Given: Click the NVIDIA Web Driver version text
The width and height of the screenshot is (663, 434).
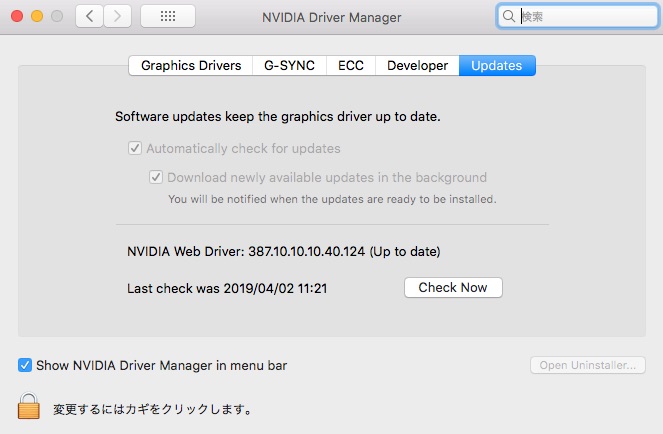Looking at the screenshot, I should tap(284, 252).
